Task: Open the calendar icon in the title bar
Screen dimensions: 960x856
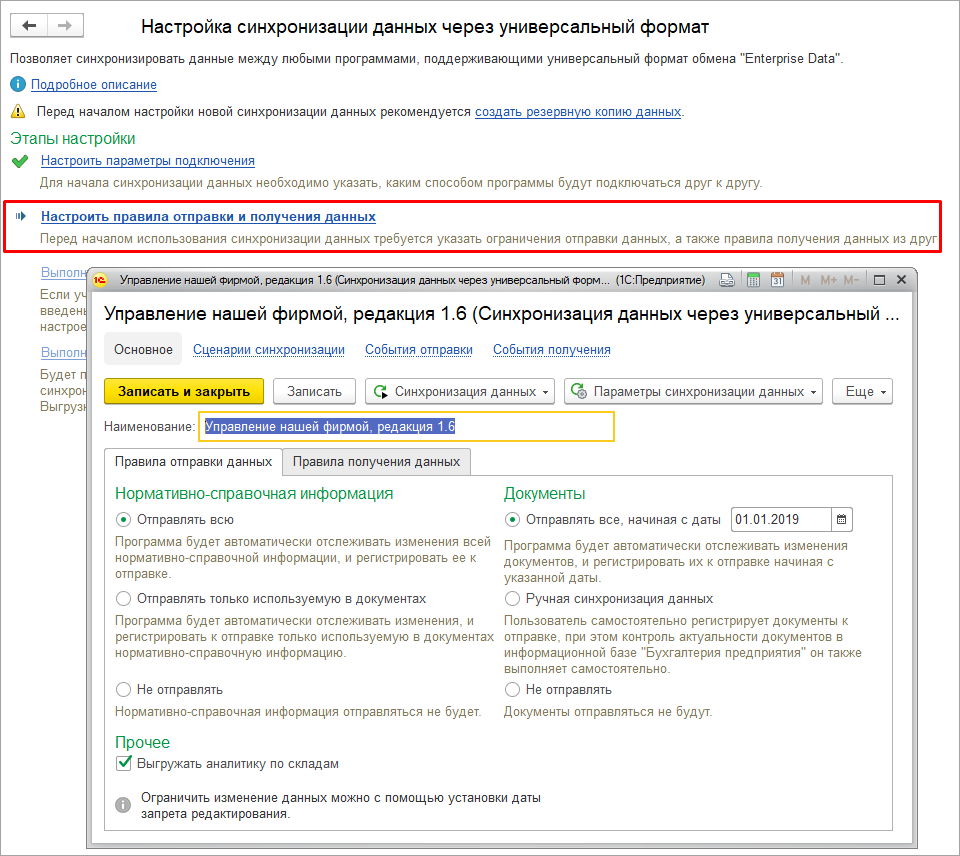Action: pyautogui.click(x=777, y=280)
